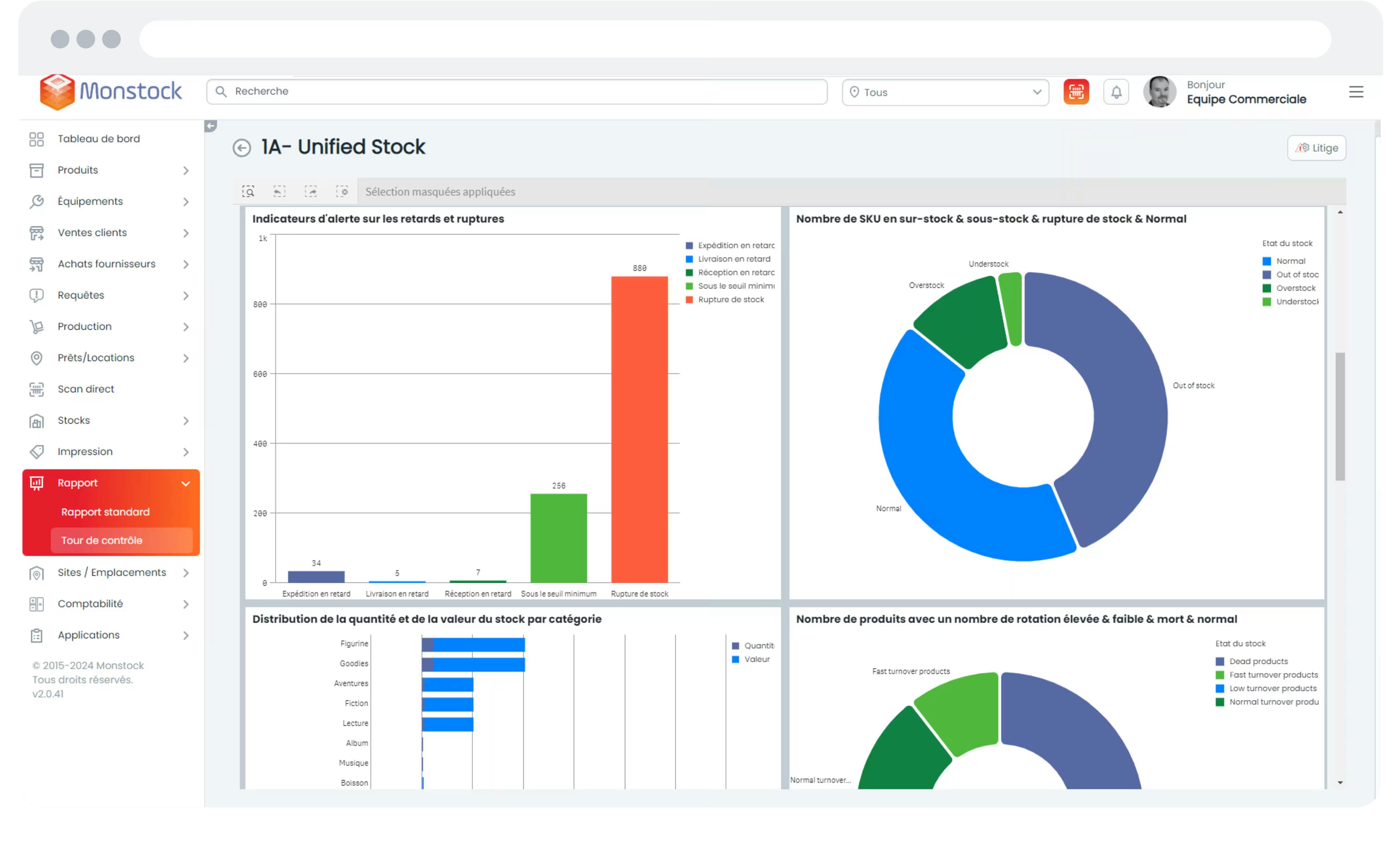
Task: Expand the Ventes clients chevron
Action: click(x=186, y=233)
